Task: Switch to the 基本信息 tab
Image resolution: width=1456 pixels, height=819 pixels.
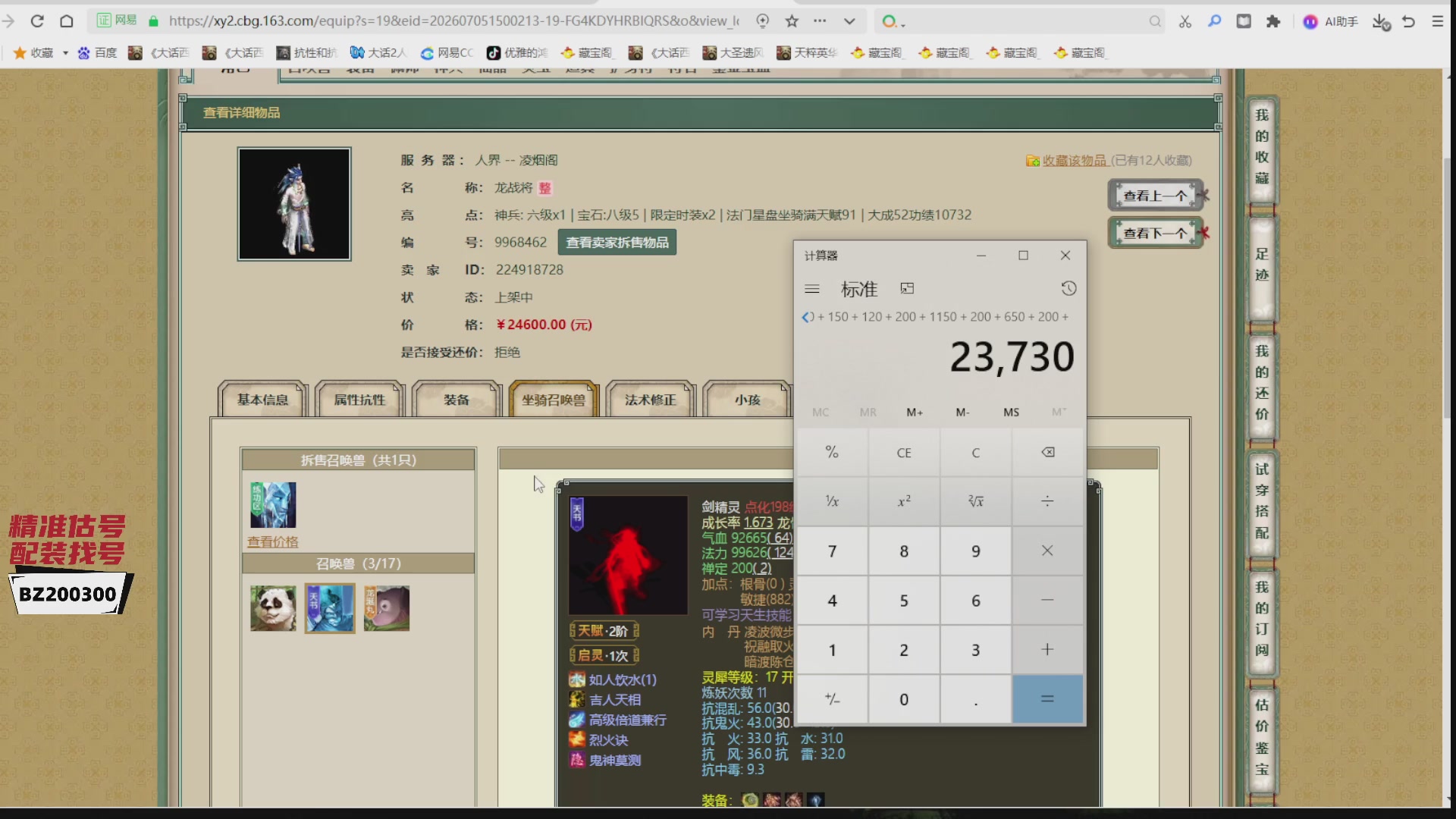Action: click(x=262, y=400)
